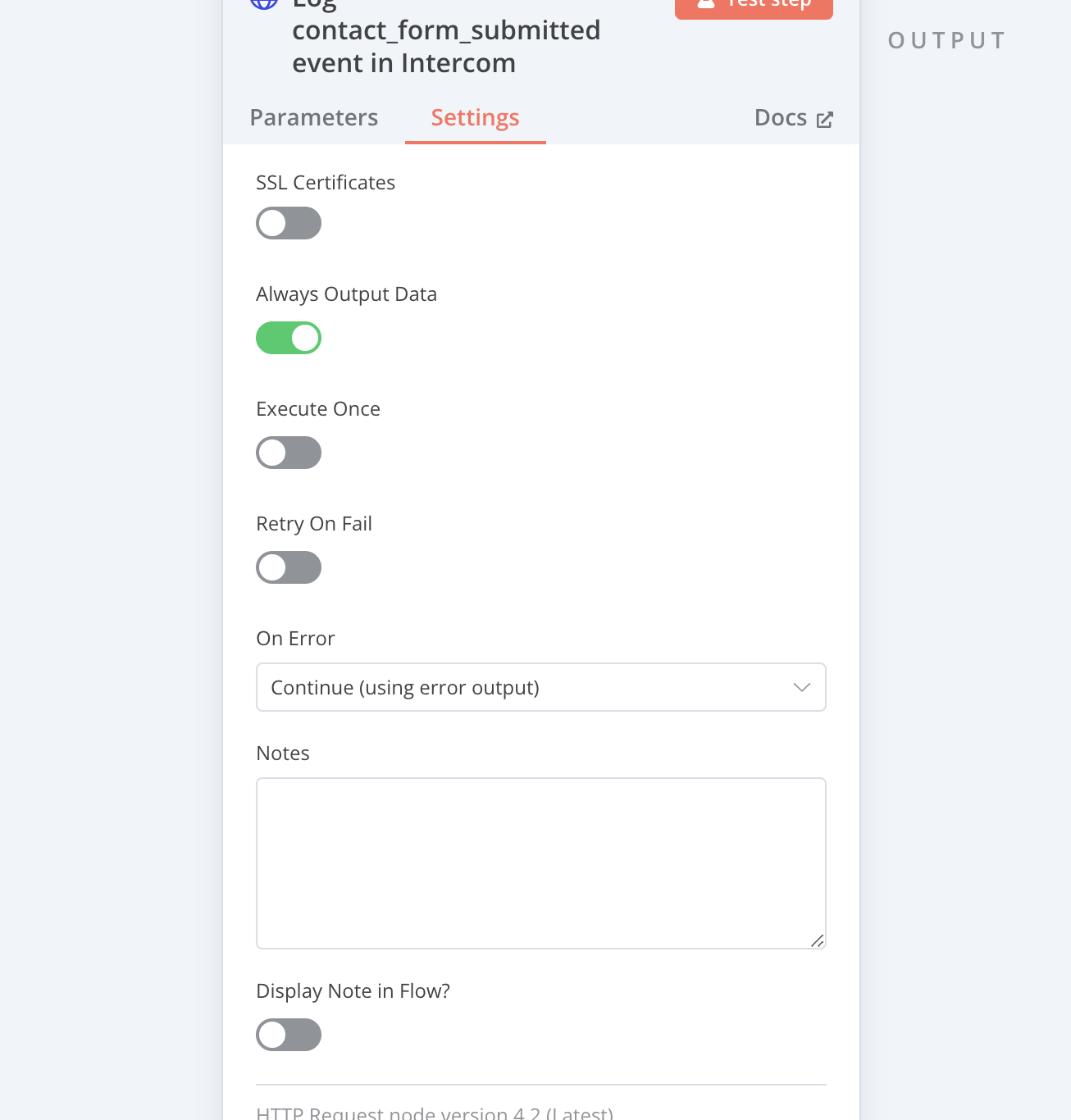Turn off Always Output Data switch

click(289, 338)
